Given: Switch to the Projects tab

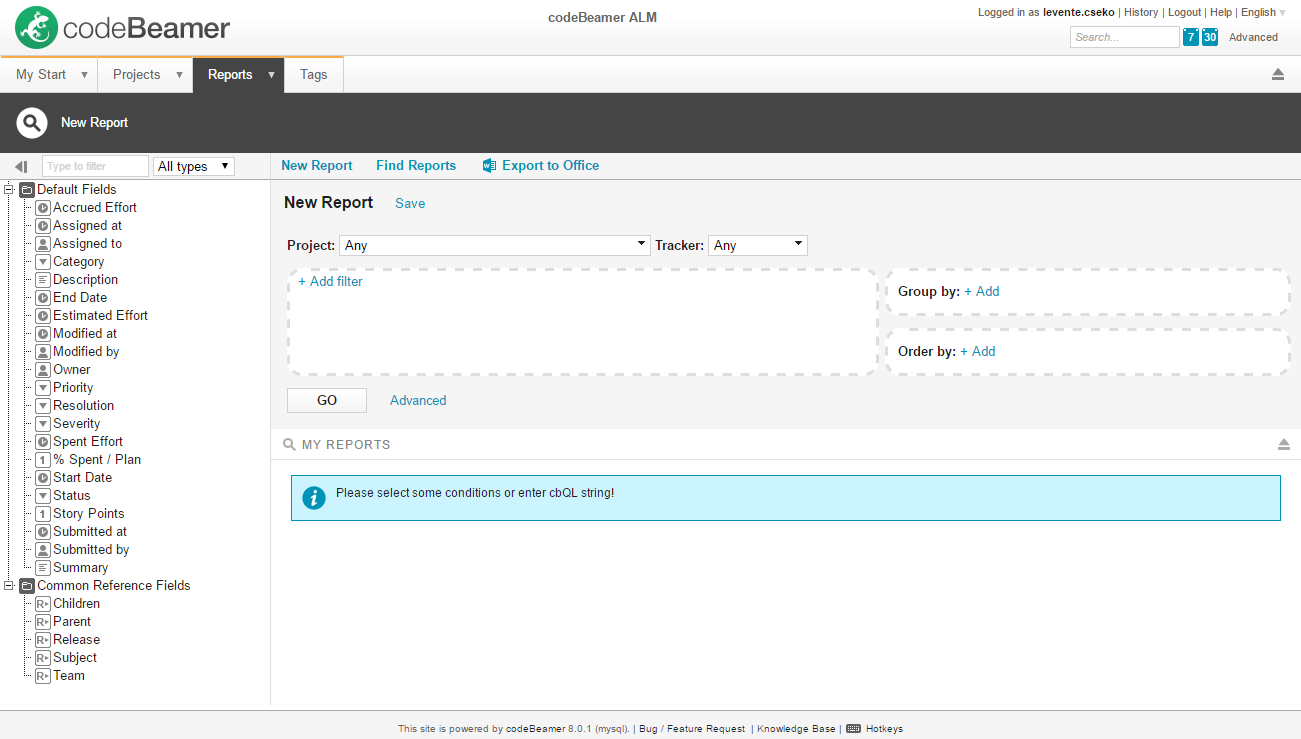Looking at the screenshot, I should coord(137,75).
